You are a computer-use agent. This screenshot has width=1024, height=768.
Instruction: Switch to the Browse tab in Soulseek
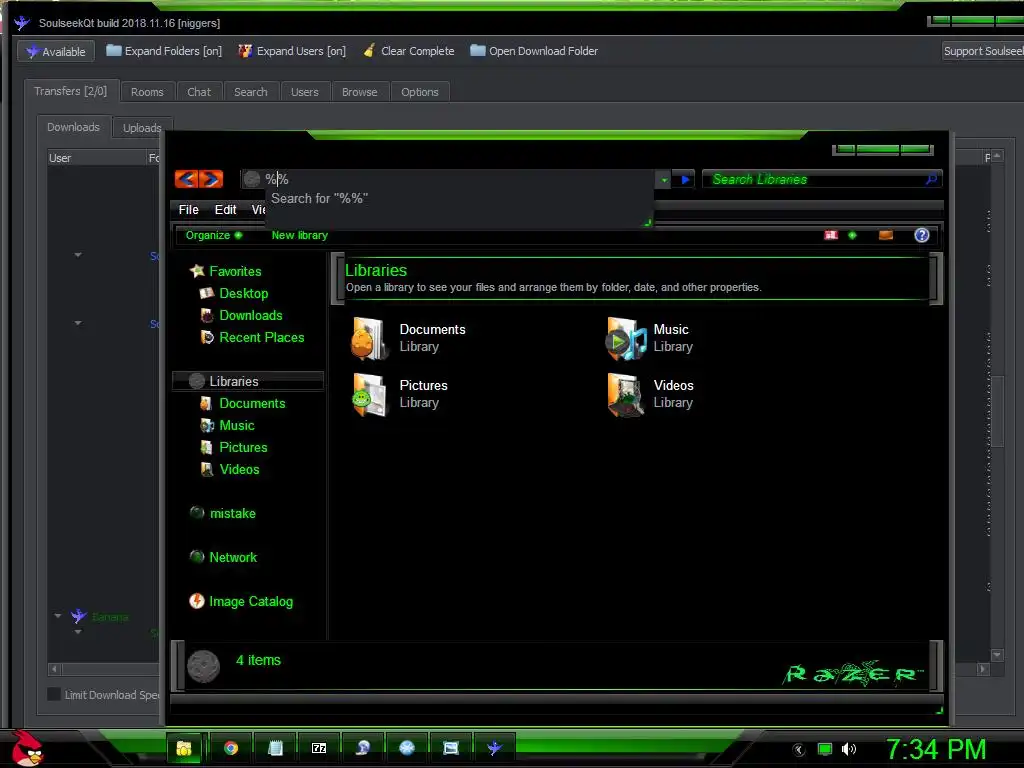(359, 92)
